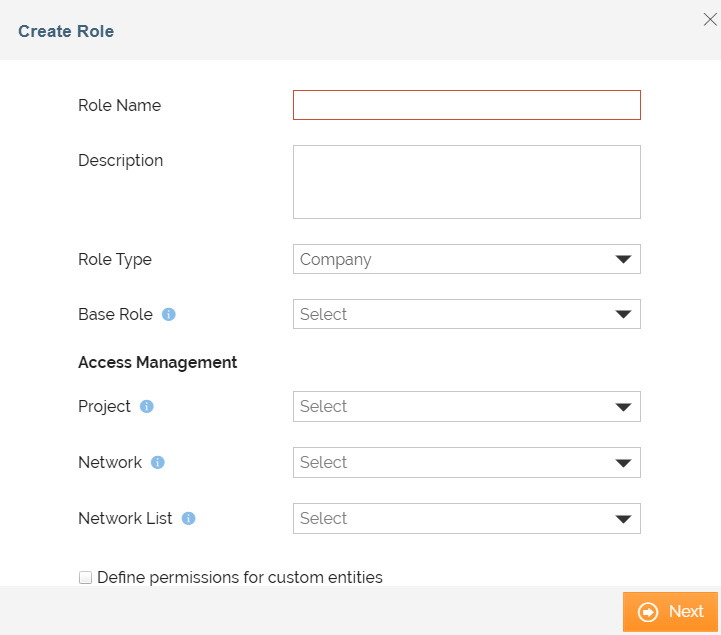Click the Project info icon
Screen dimensions: 721x635
(147, 406)
